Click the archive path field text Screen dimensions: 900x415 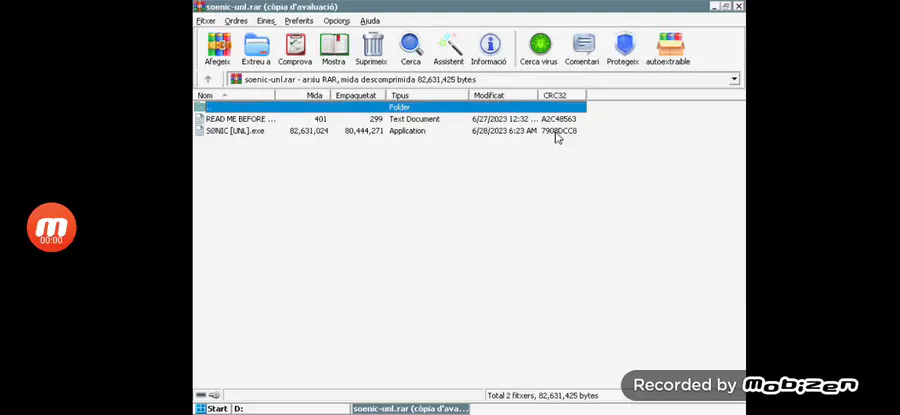point(360,79)
